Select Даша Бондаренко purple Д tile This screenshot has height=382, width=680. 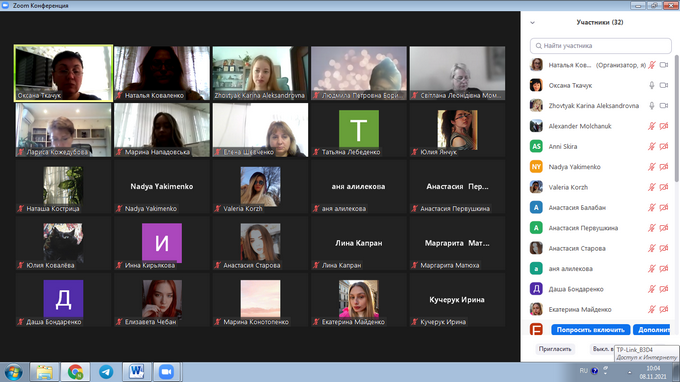(x=63, y=300)
